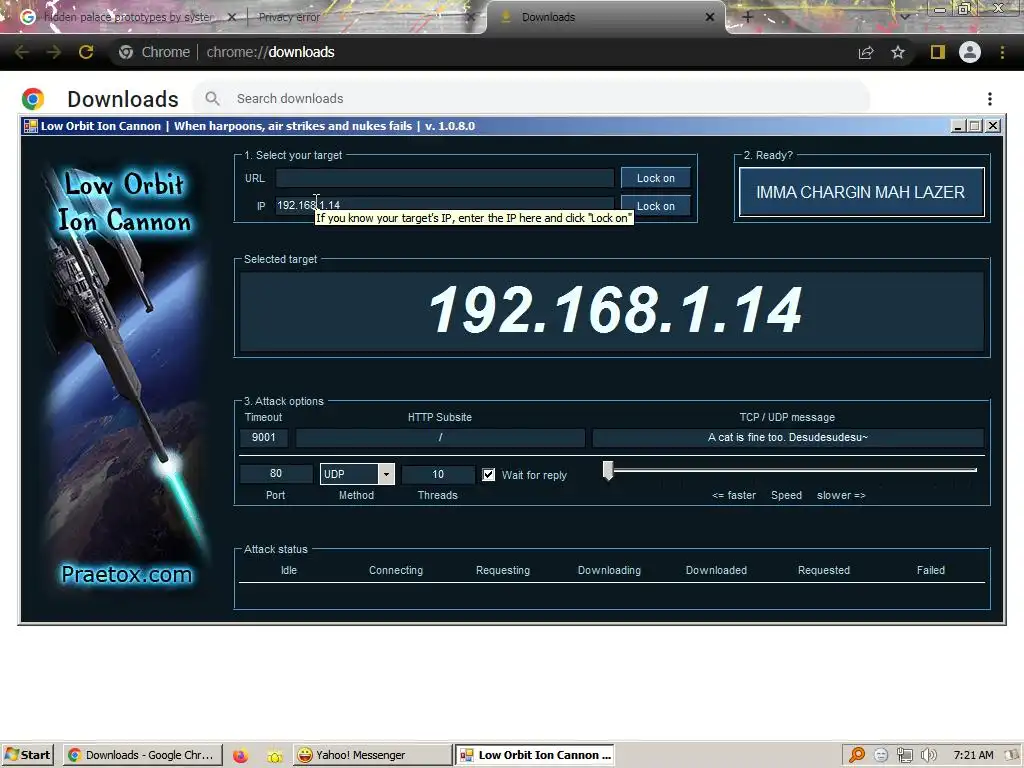1024x768 pixels.
Task: Open a new Chrome tab with plus icon
Action: click(748, 17)
